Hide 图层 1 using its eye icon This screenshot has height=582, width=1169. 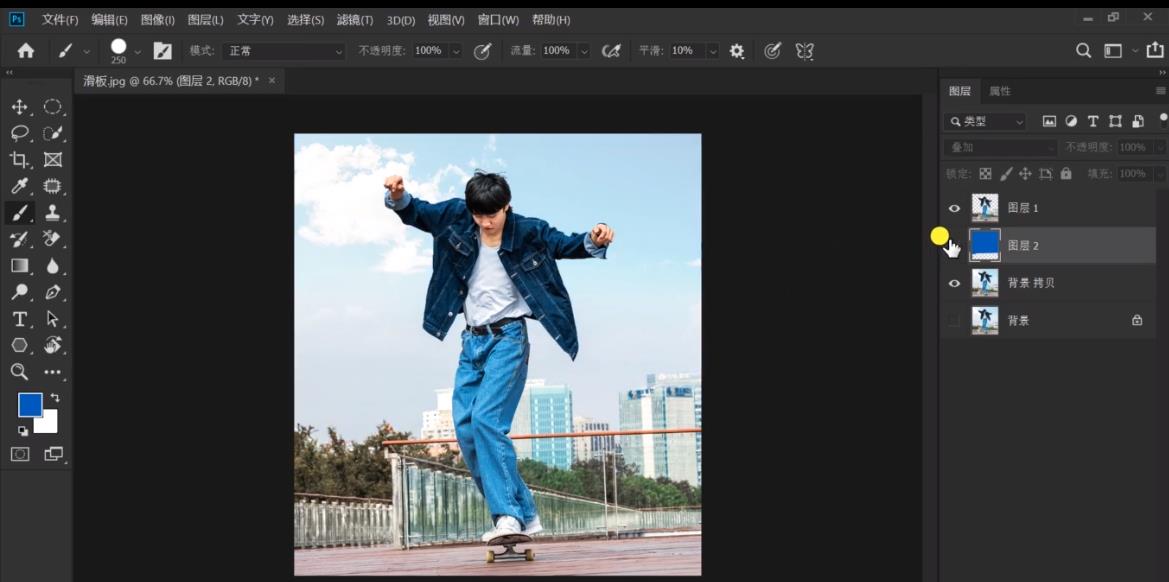[954, 208]
